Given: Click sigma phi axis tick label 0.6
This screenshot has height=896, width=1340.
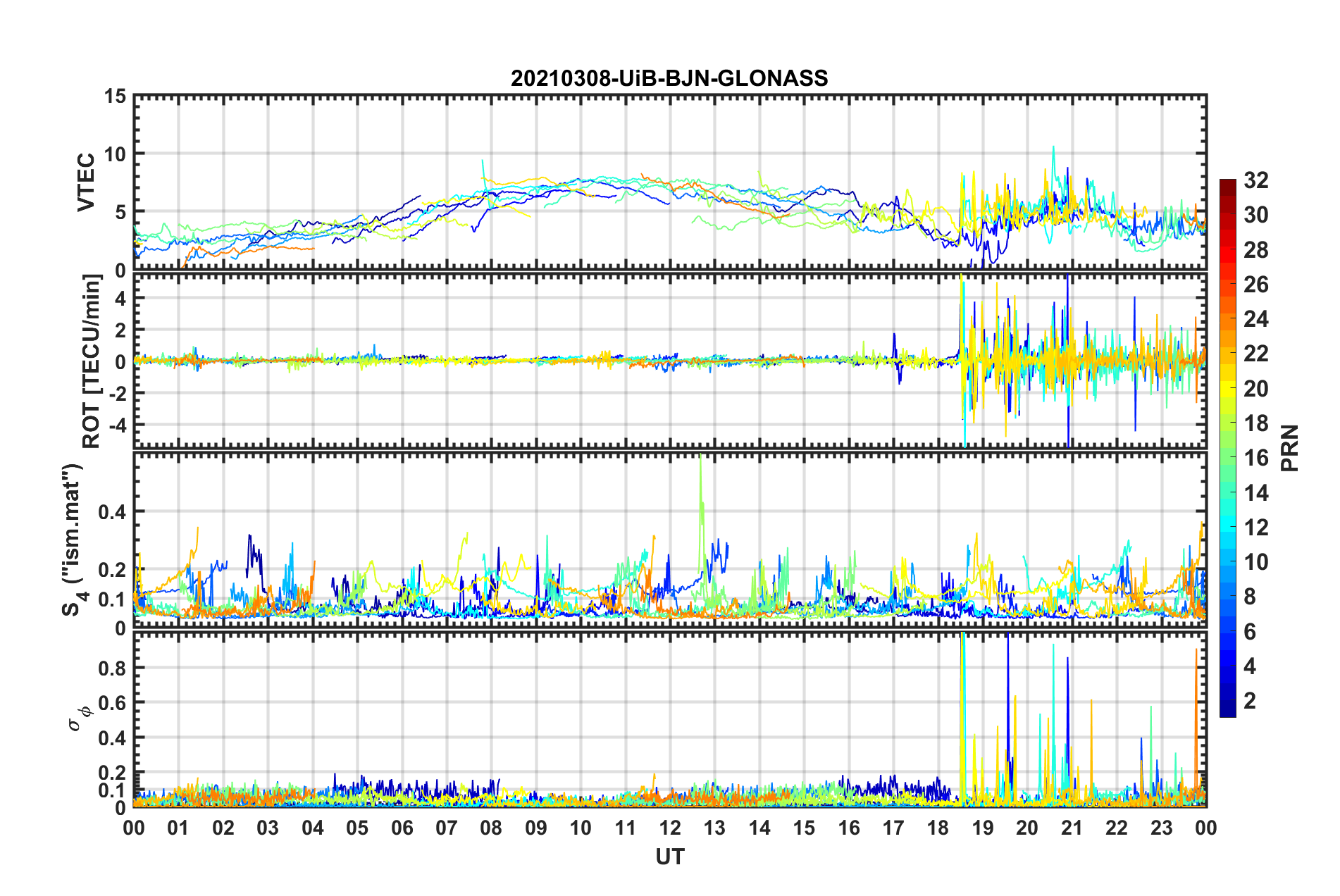Looking at the screenshot, I should point(113,703).
